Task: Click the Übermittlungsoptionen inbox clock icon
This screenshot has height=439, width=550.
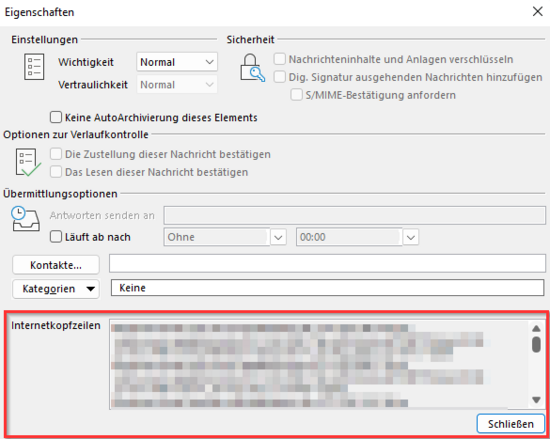Action: tap(25, 219)
